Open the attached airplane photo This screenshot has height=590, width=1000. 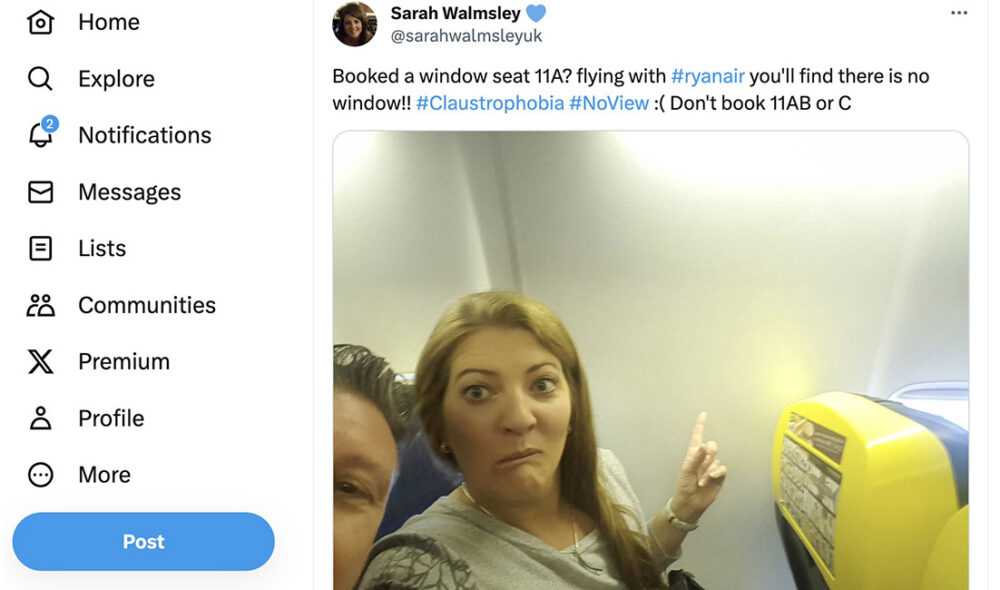pyautogui.click(x=651, y=360)
